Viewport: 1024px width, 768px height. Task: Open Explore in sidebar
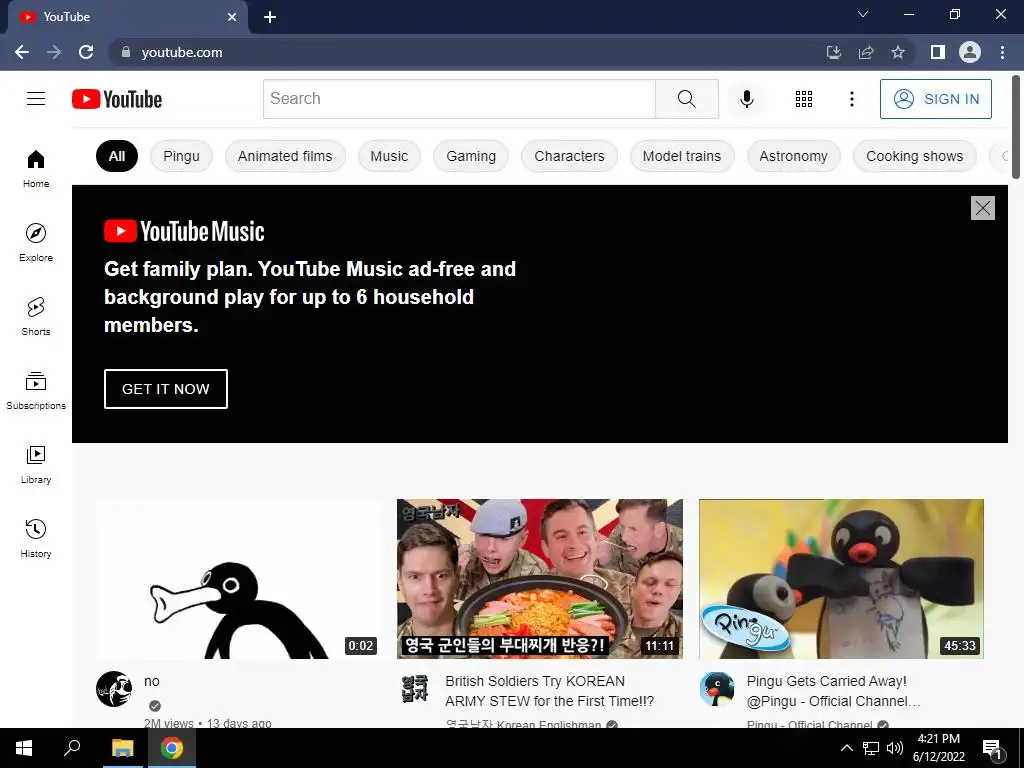click(36, 242)
